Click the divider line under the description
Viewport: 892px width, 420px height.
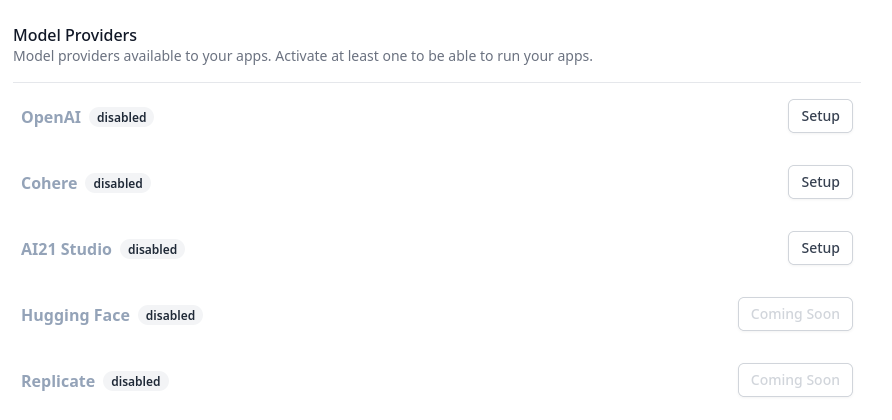pos(437,83)
